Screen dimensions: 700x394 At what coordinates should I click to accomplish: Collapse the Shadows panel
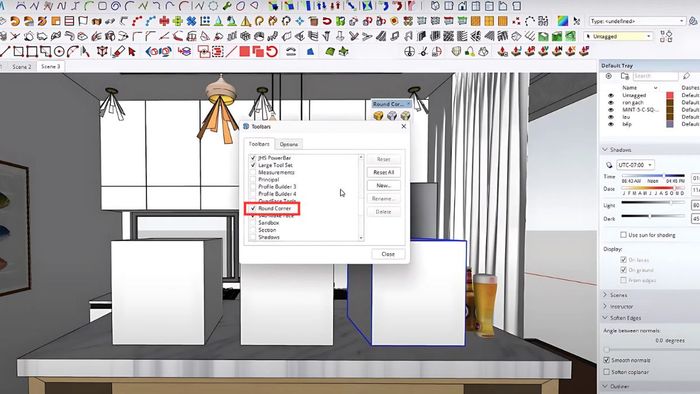(605, 150)
